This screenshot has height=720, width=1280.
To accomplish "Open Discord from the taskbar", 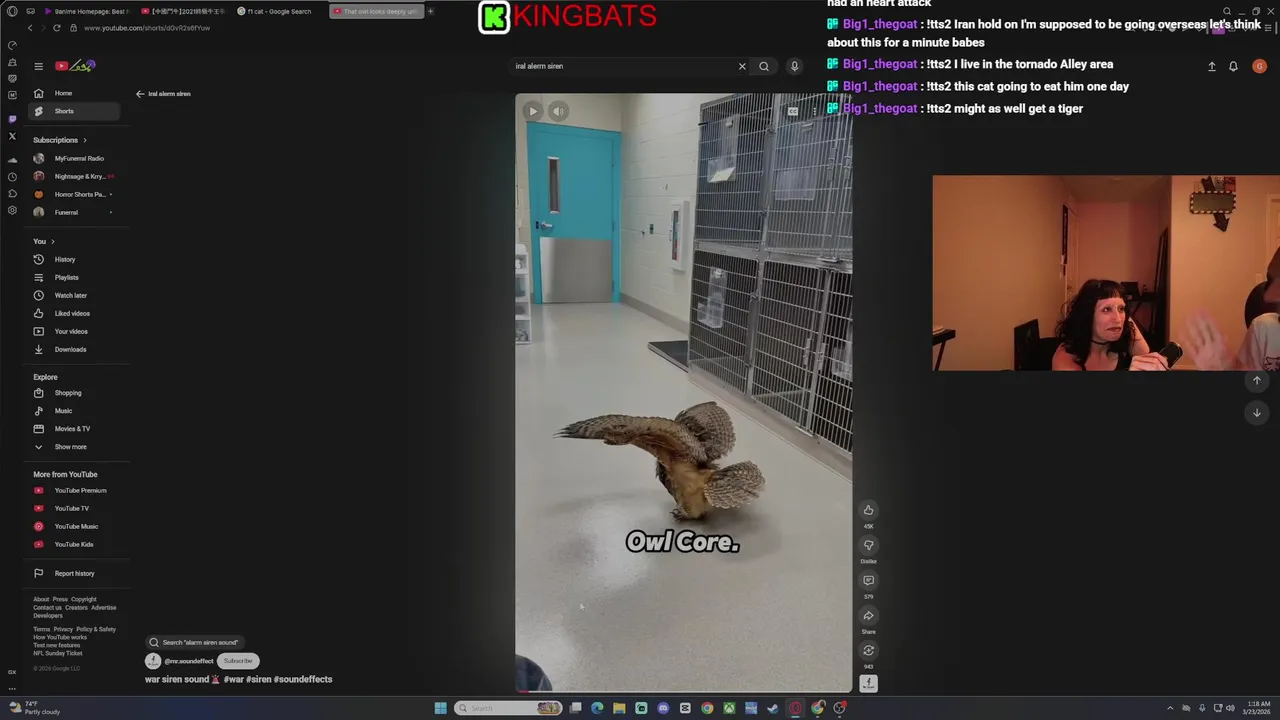I will (x=663, y=708).
